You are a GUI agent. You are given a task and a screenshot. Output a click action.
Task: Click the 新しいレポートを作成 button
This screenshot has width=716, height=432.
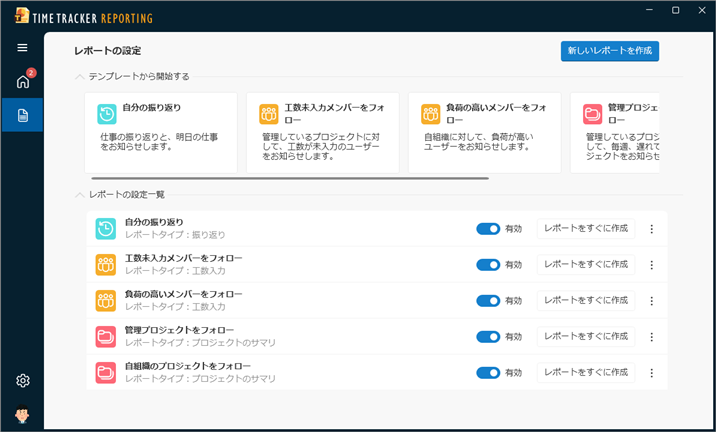[609, 50]
